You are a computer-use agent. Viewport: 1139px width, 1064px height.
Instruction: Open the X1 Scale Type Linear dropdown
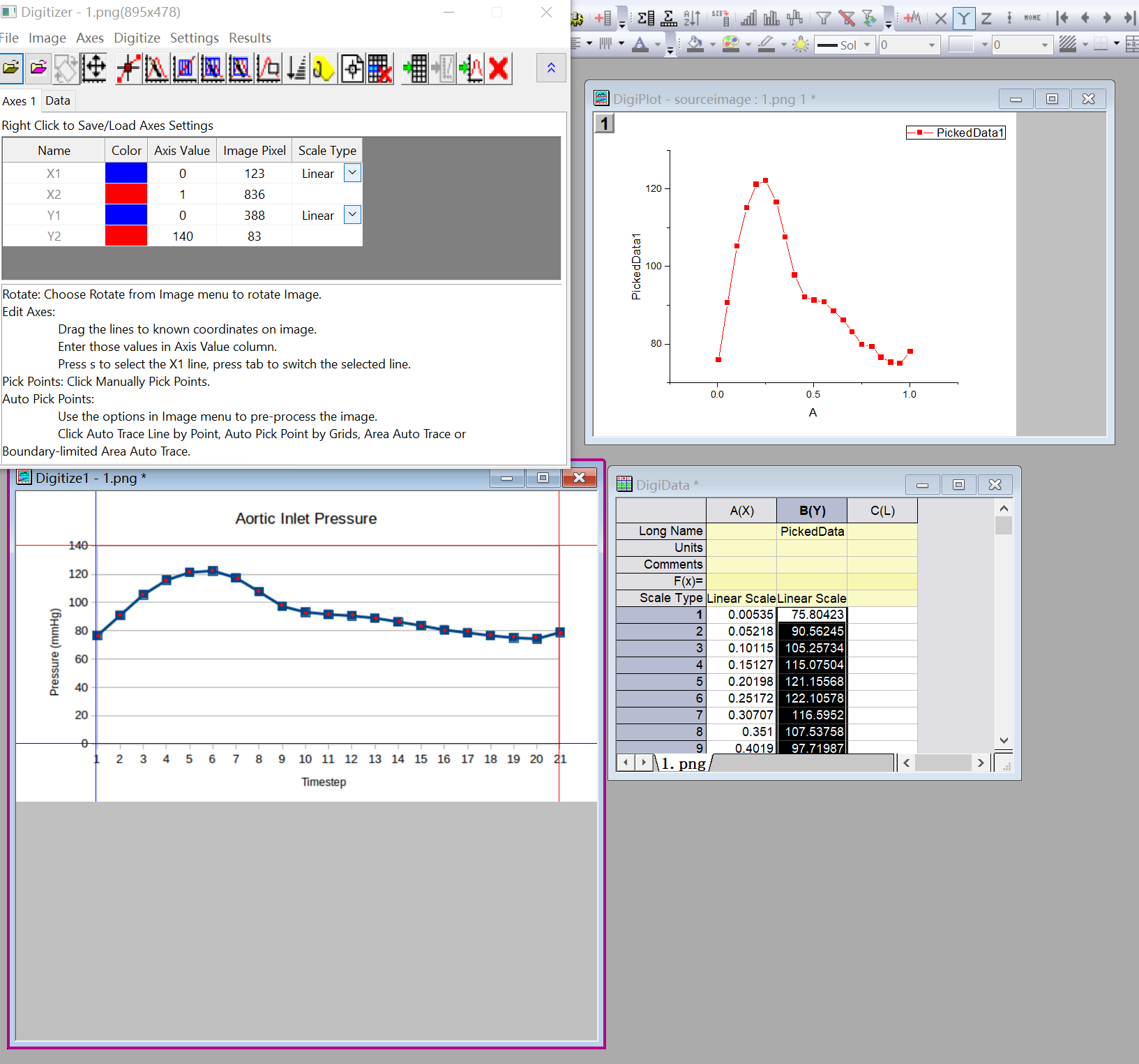[353, 172]
